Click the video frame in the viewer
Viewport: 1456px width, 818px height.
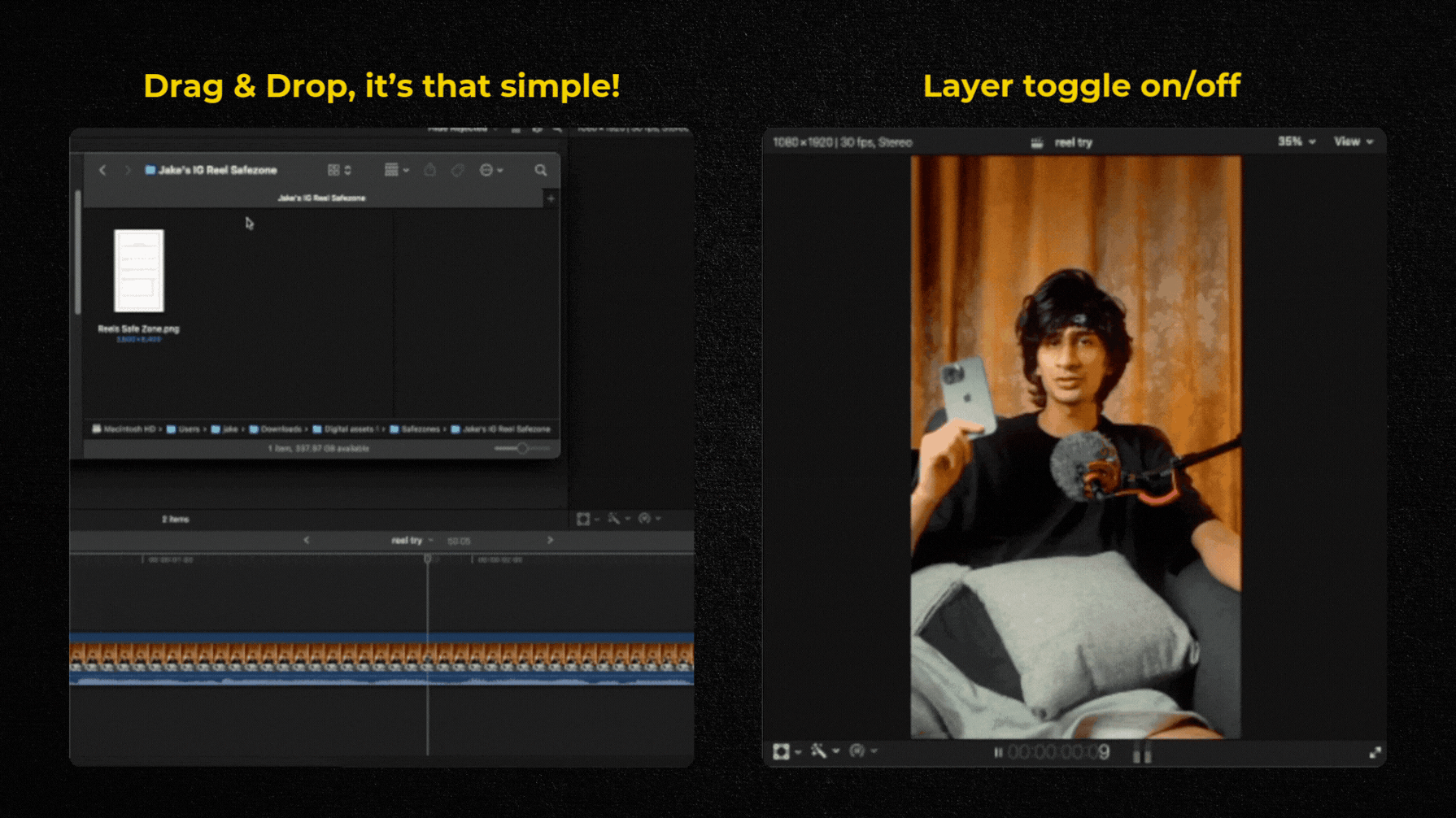click(x=1076, y=447)
